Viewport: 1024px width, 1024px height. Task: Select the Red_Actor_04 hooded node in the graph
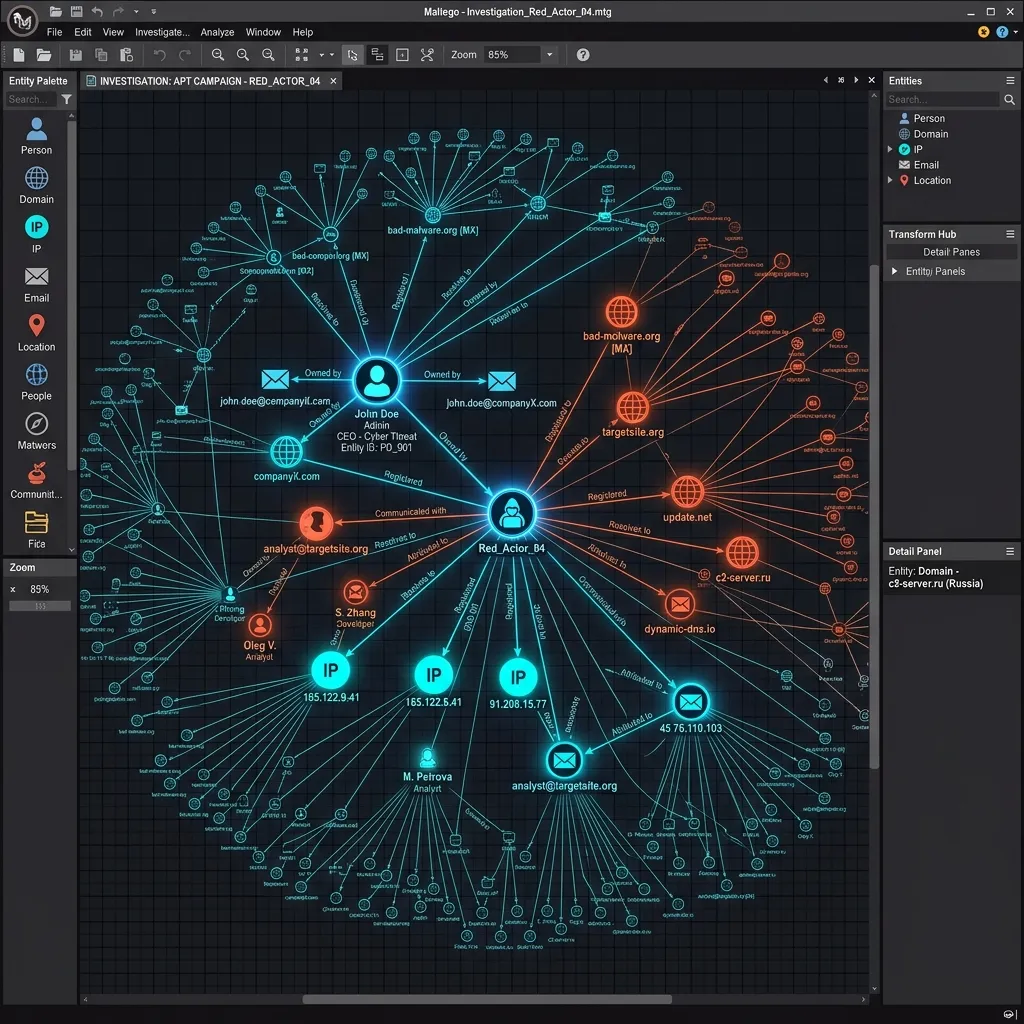coord(512,513)
